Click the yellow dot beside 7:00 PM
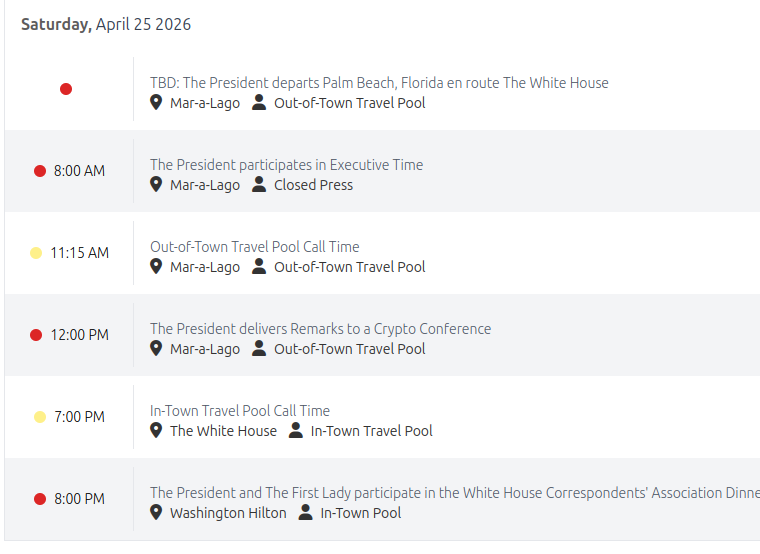Image resolution: width=760 pixels, height=554 pixels. click(x=40, y=417)
